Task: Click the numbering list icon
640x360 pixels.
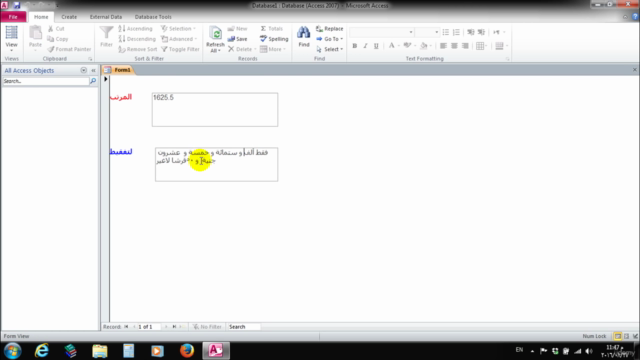Action: coord(456,32)
